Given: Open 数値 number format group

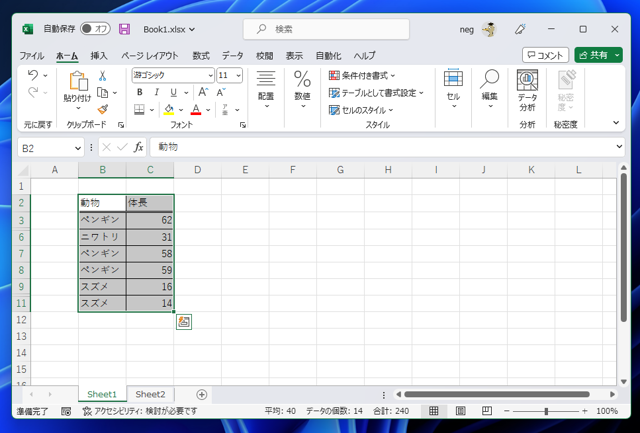Looking at the screenshot, I should [x=302, y=90].
